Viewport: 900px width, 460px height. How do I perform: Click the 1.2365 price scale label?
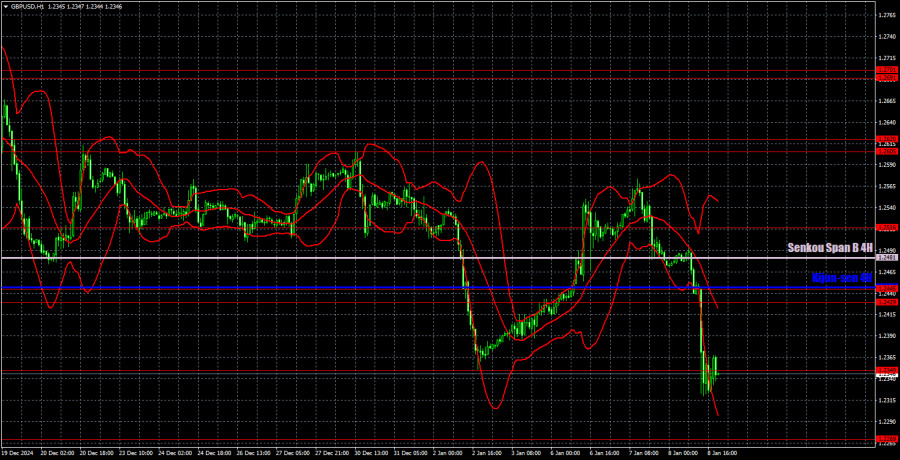tap(885, 358)
